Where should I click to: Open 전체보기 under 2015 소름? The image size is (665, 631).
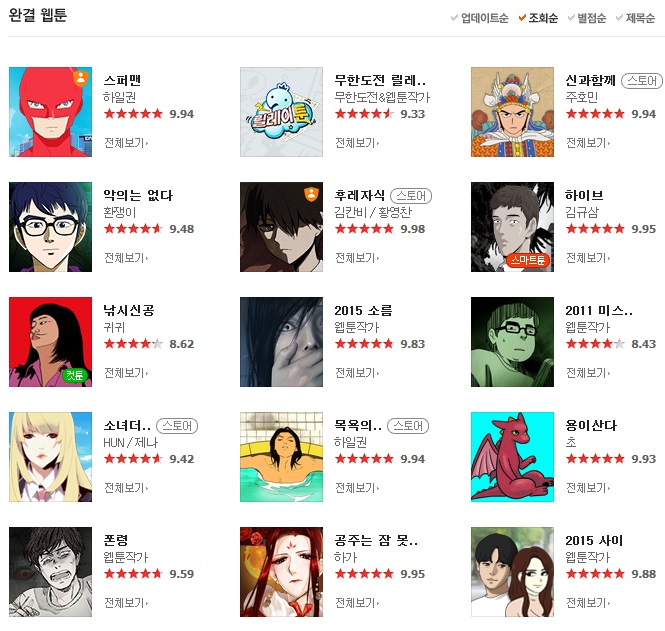pos(357,373)
